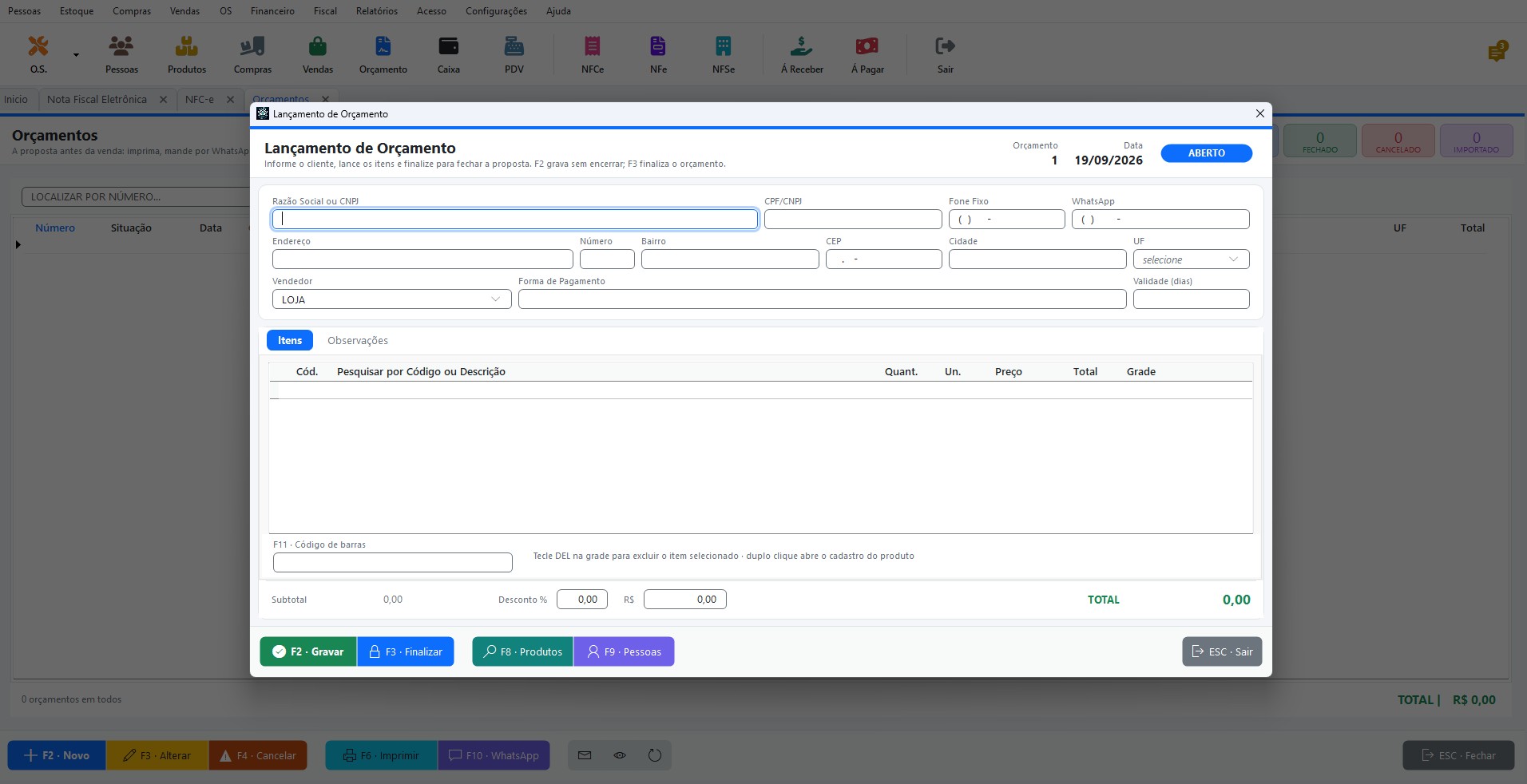The image size is (1527, 784).
Task: Click F3 · Finalizar button
Action: (x=406, y=651)
